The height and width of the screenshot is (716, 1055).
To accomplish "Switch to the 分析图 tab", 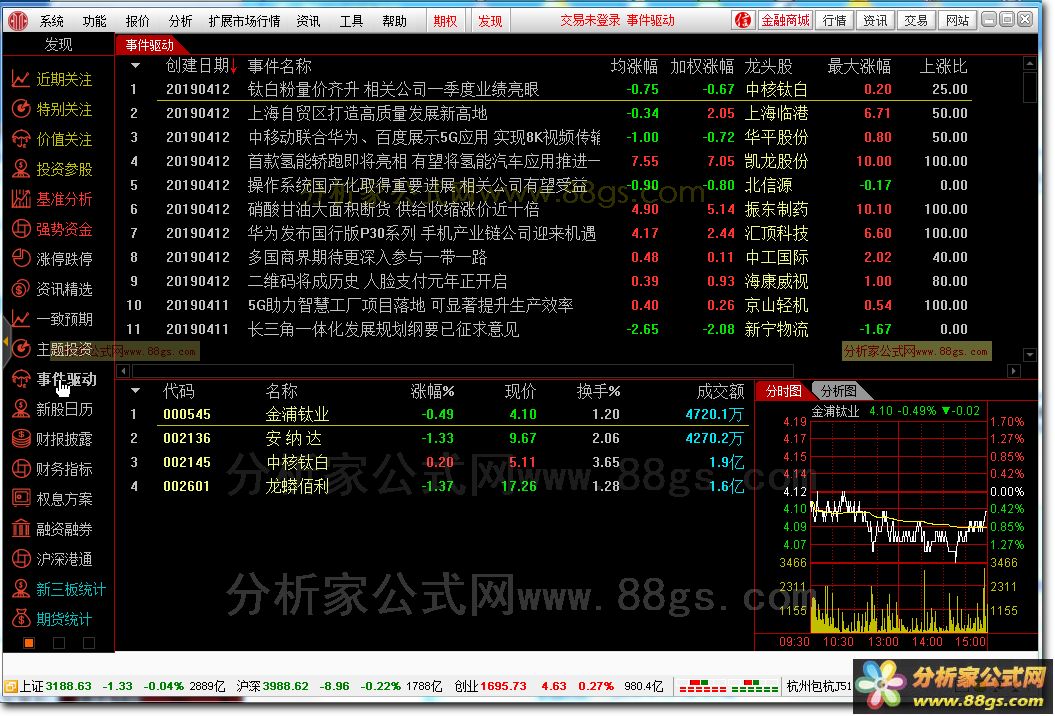I will click(838, 391).
